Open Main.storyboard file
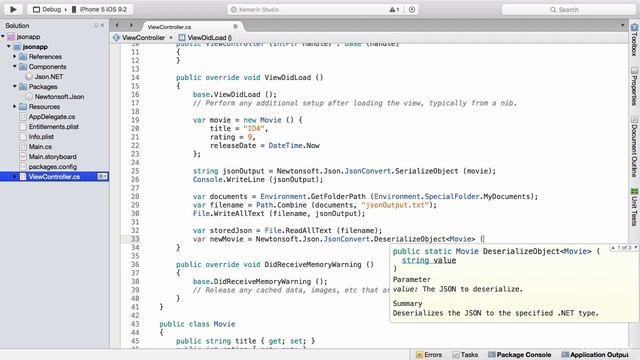Screen dimensions: 640x360 (52, 156)
